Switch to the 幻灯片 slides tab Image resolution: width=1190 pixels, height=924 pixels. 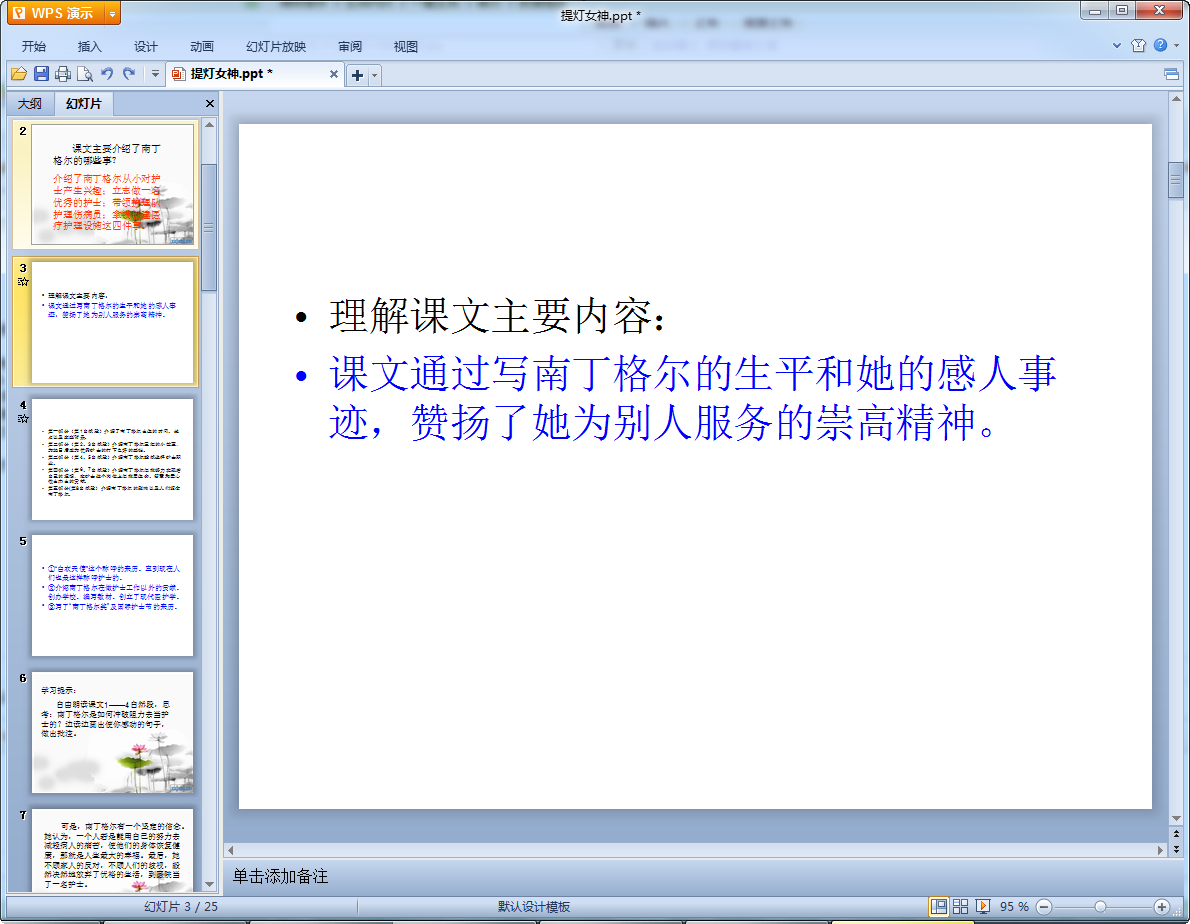[83, 103]
